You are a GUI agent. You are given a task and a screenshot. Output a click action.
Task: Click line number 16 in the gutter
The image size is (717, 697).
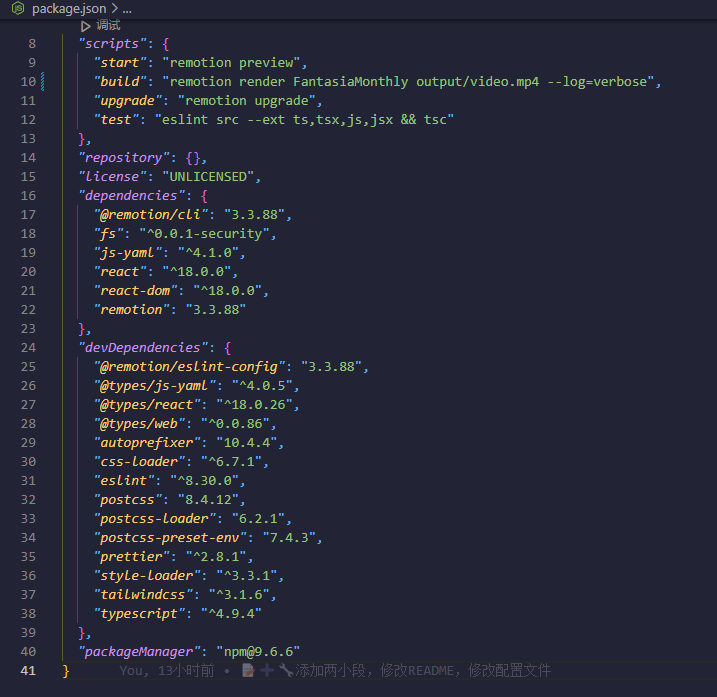28,196
